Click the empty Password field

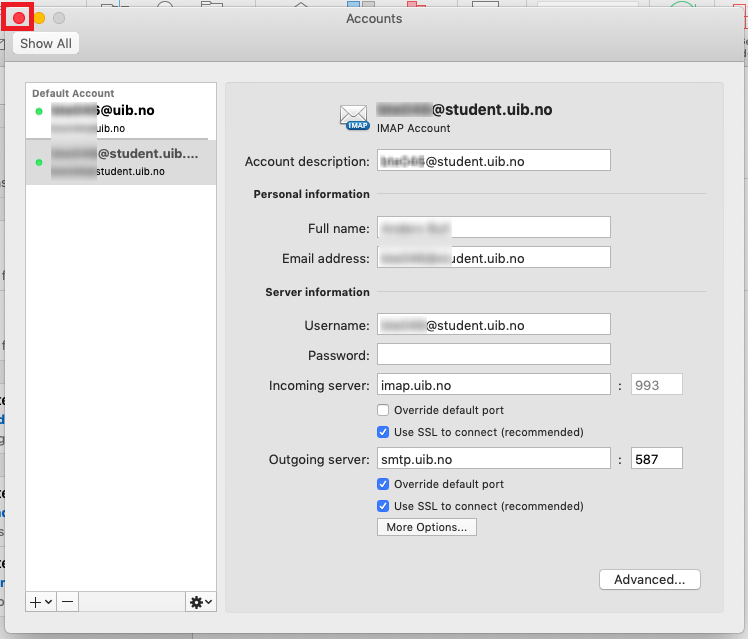click(x=493, y=354)
